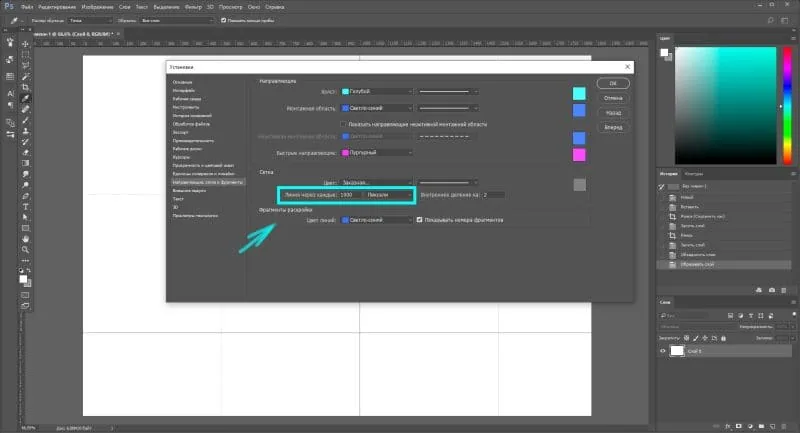800x433 pixels.
Task: Open the Редактирование menu
Action: (x=57, y=7)
